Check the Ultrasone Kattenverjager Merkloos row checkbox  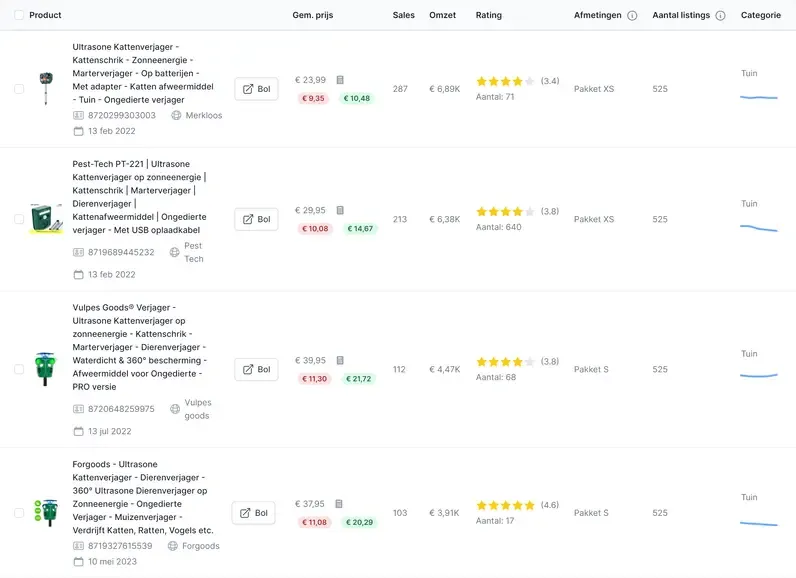click(x=19, y=89)
